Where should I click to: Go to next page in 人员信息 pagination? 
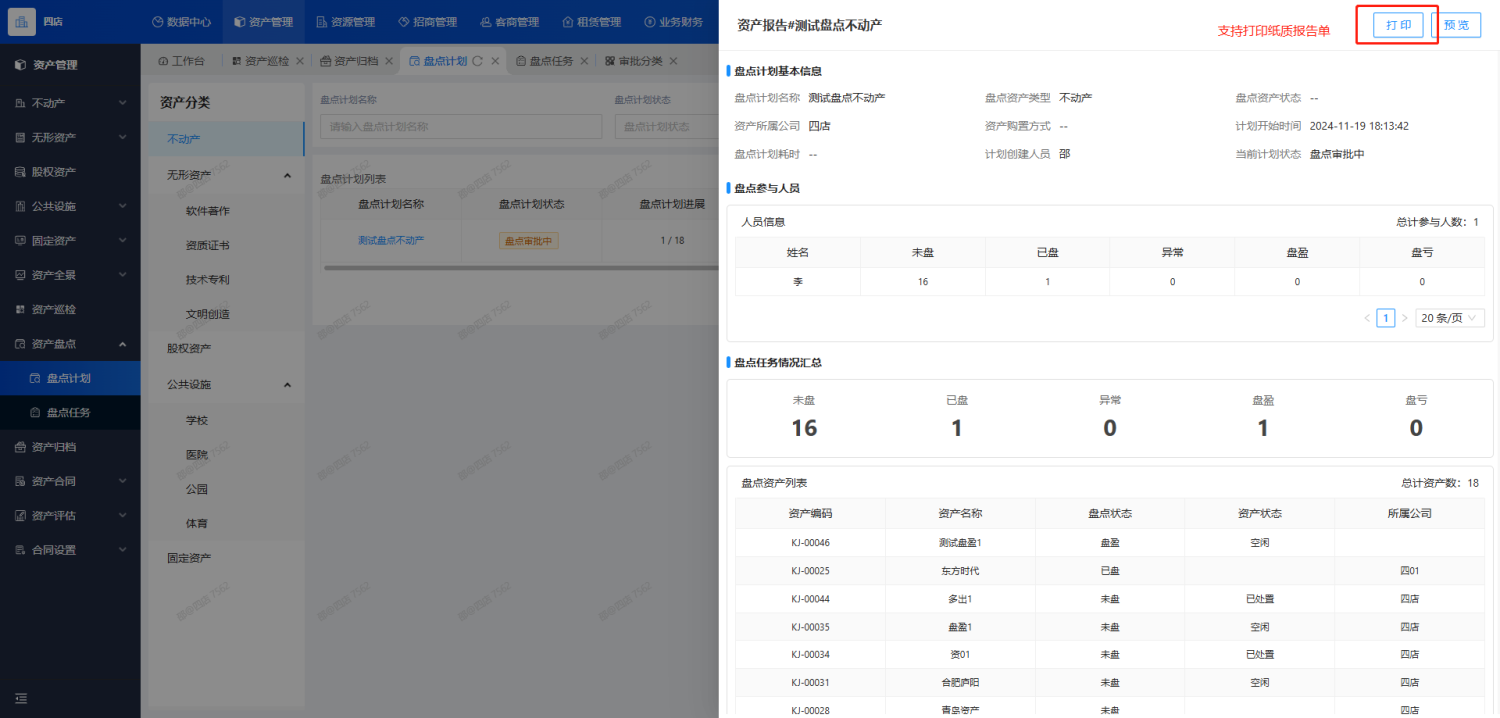pyautogui.click(x=1404, y=318)
